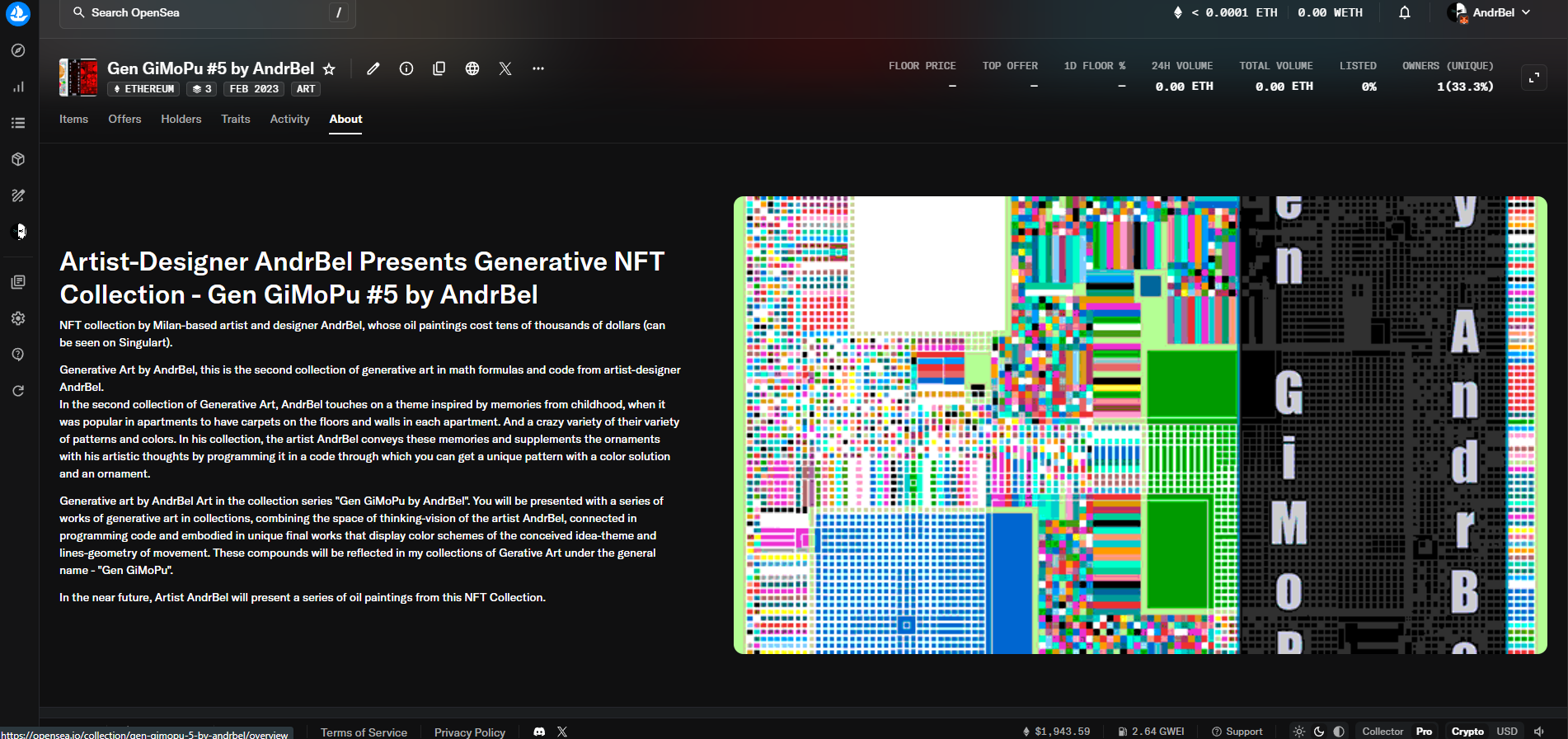Focus the Search OpenSea field
1568x739 pixels.
click(208, 13)
